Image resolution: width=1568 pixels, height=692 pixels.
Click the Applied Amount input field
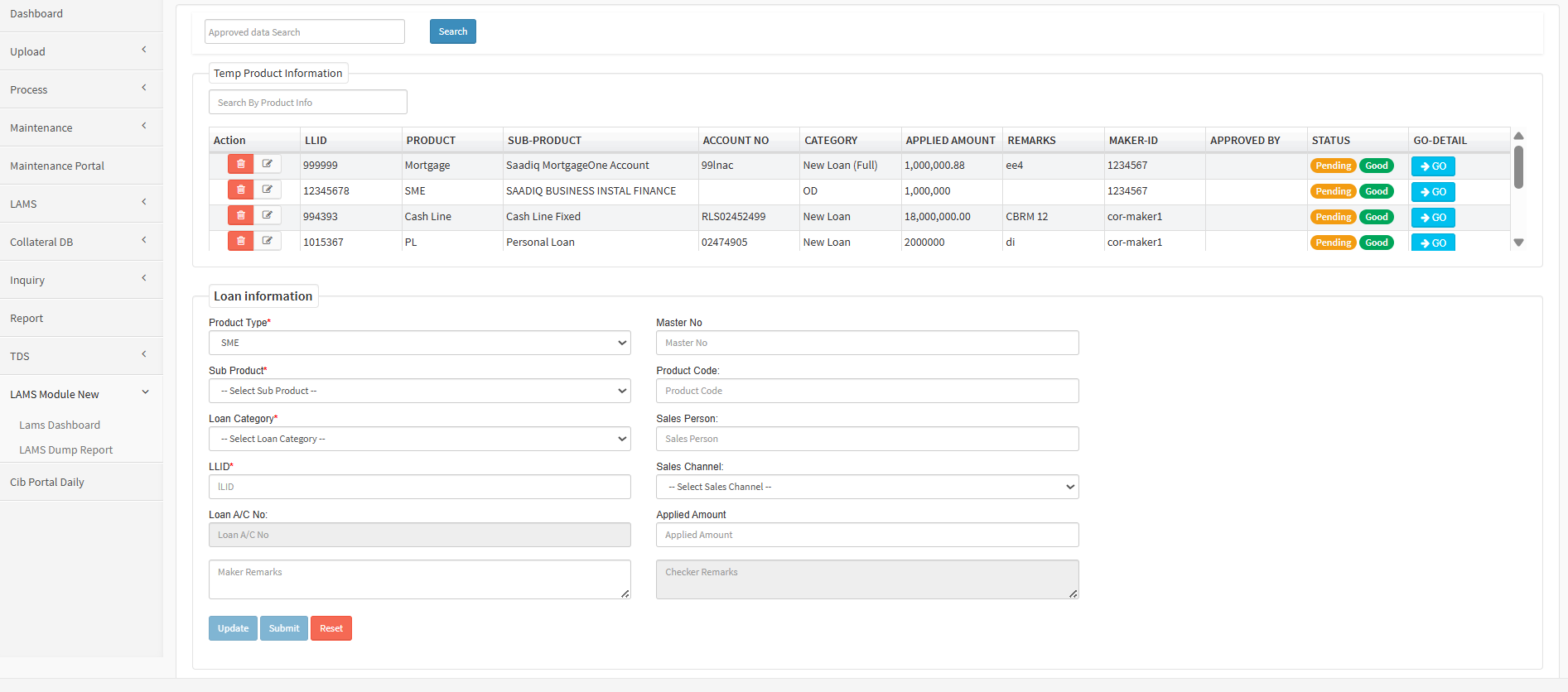(x=866, y=535)
